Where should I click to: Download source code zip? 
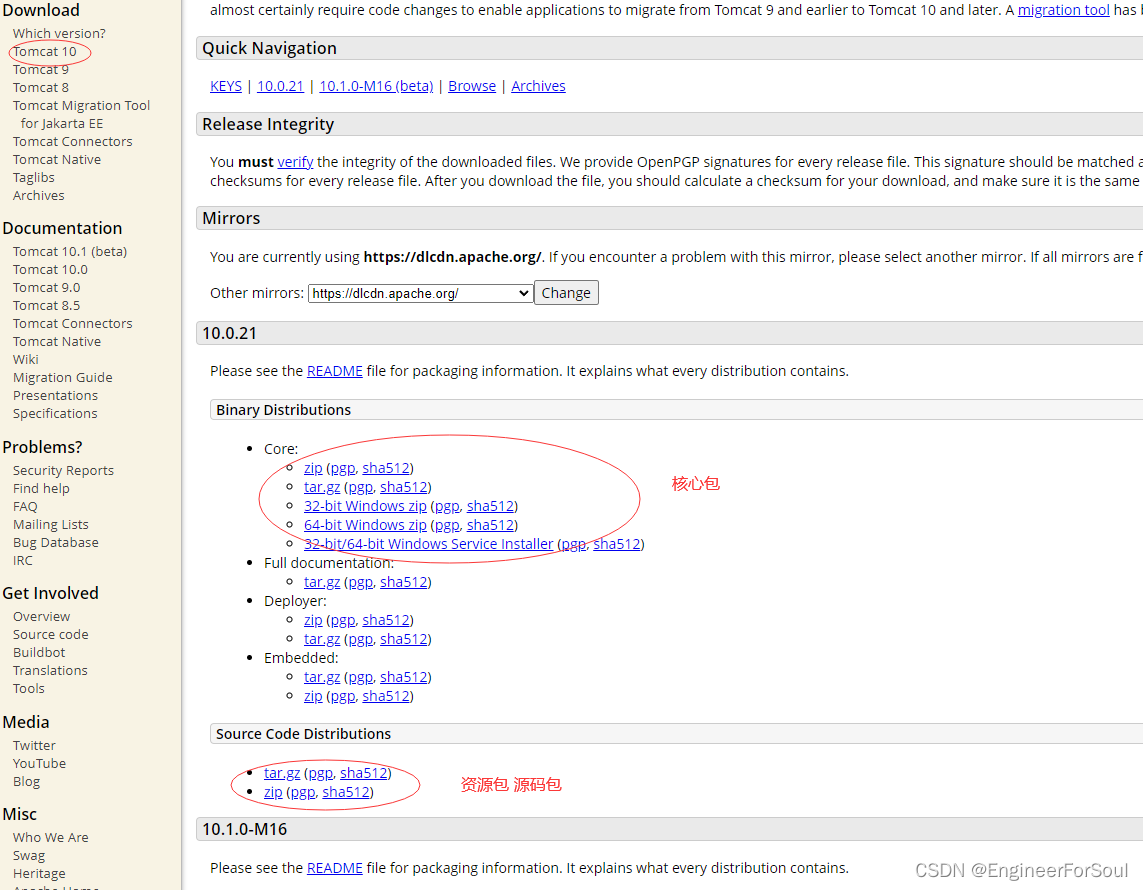(273, 792)
